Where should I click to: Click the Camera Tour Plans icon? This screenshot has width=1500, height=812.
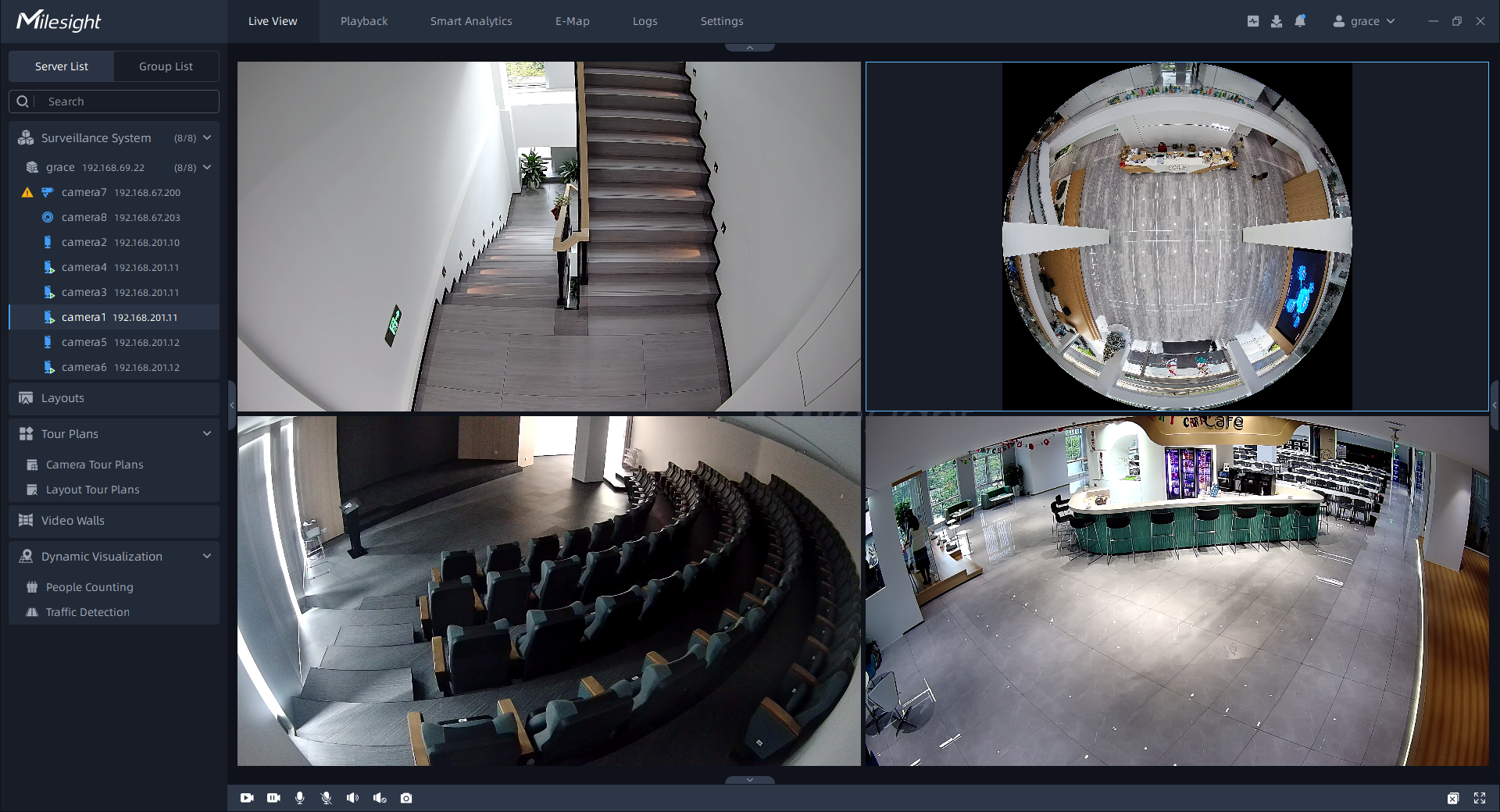[x=32, y=465]
